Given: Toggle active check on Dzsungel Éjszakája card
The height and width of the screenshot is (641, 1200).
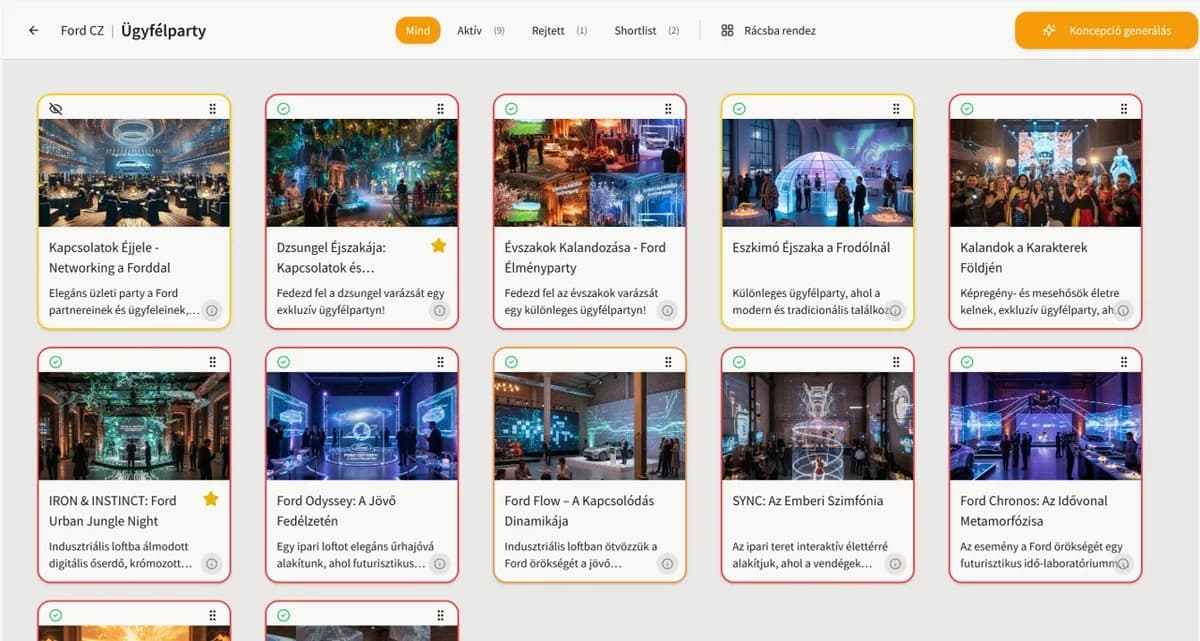Looking at the screenshot, I should tap(283, 108).
